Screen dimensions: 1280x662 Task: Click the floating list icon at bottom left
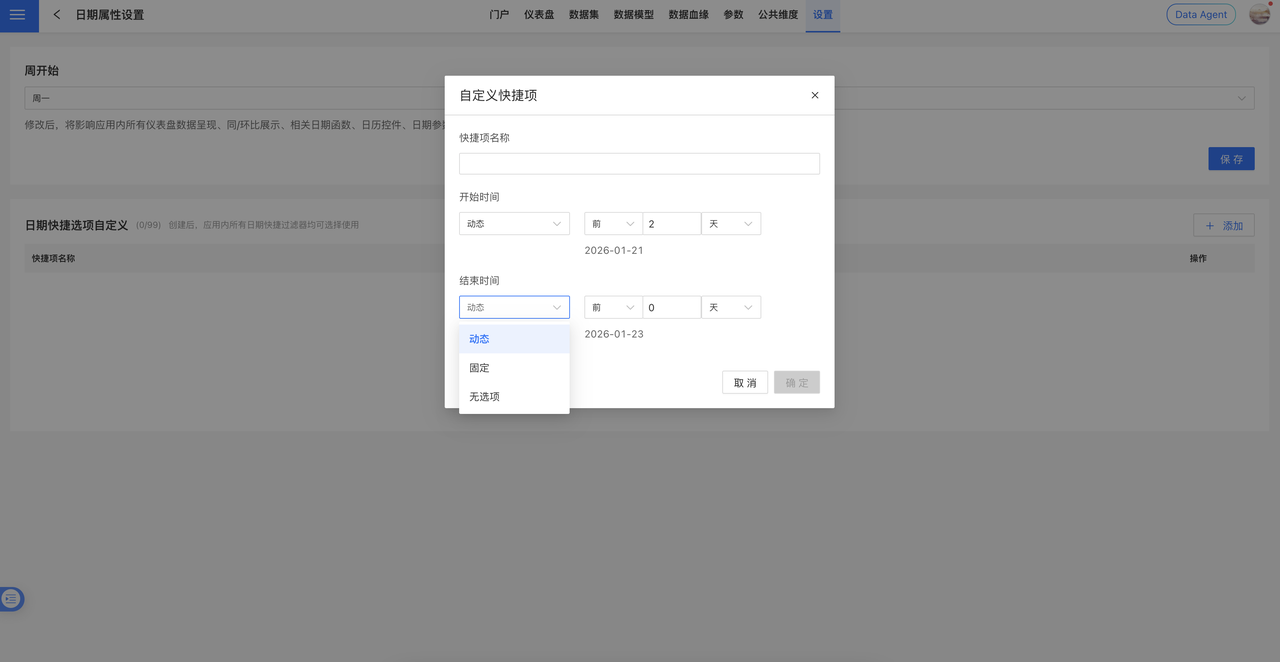point(11,599)
